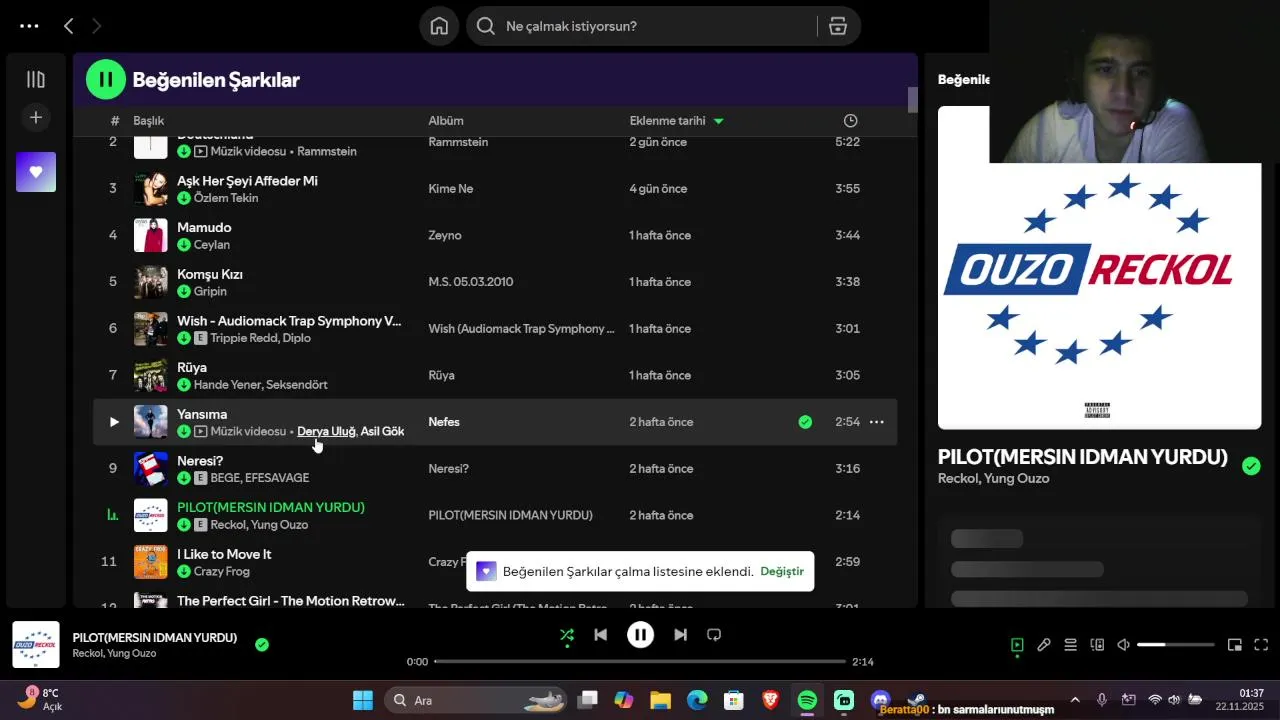
Task: Open the Windows Start menu
Action: (362, 700)
